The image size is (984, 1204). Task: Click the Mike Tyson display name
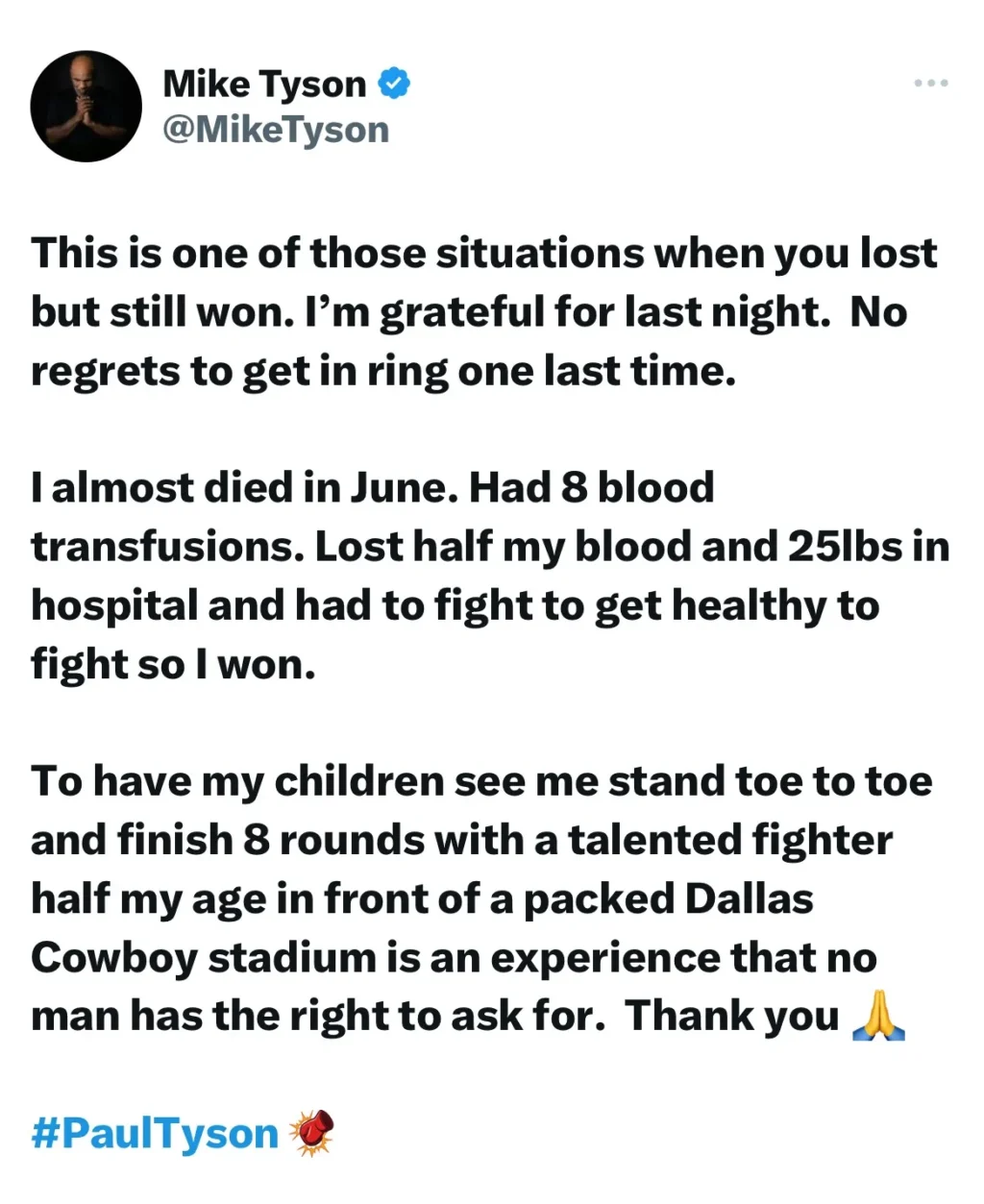point(264,85)
